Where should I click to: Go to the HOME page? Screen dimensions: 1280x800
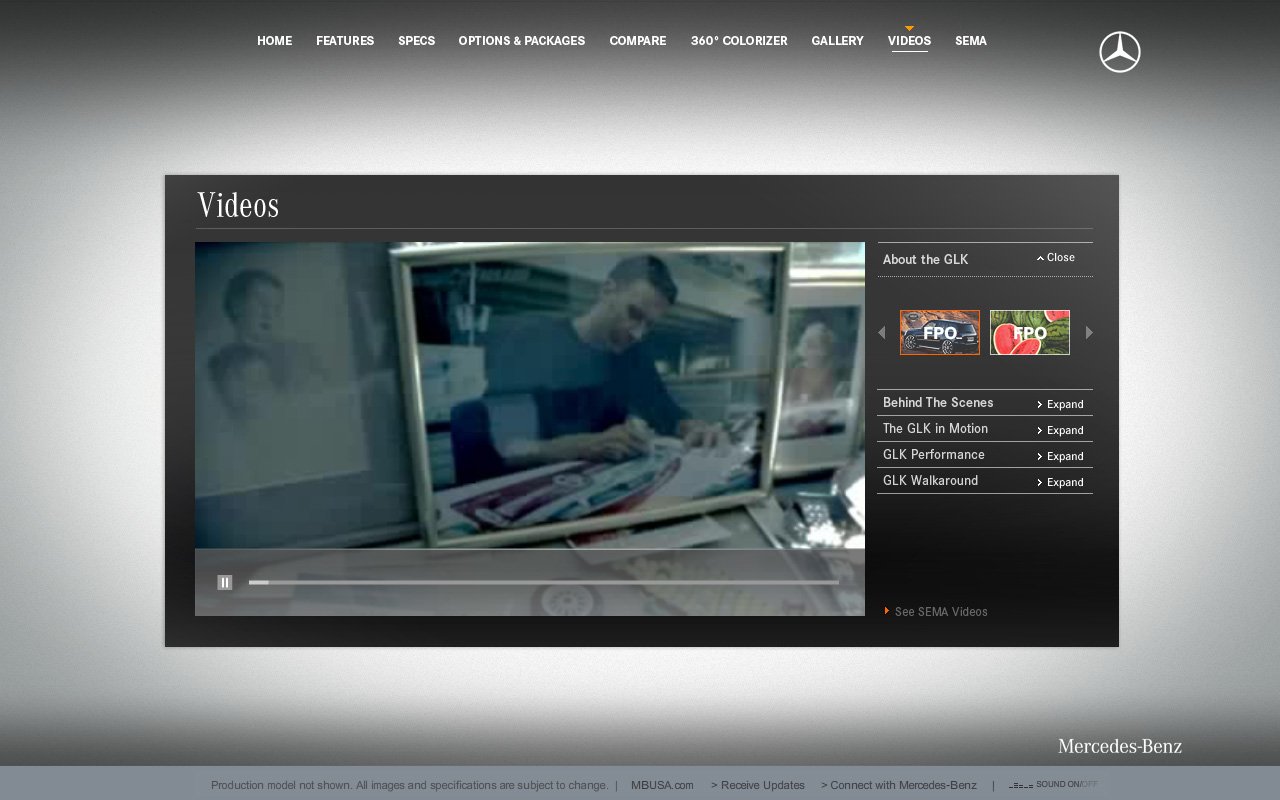pyautogui.click(x=274, y=41)
